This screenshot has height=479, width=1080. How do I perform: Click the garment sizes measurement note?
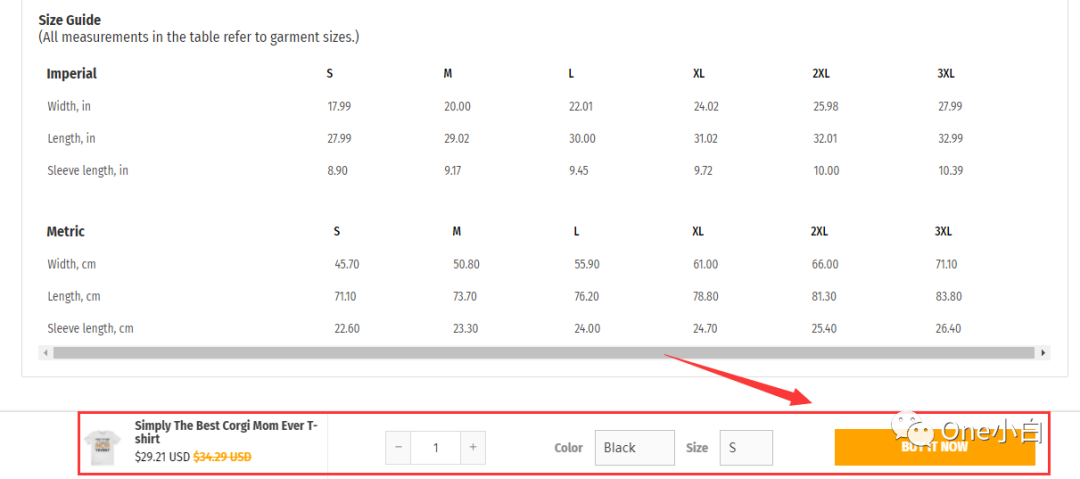199,37
